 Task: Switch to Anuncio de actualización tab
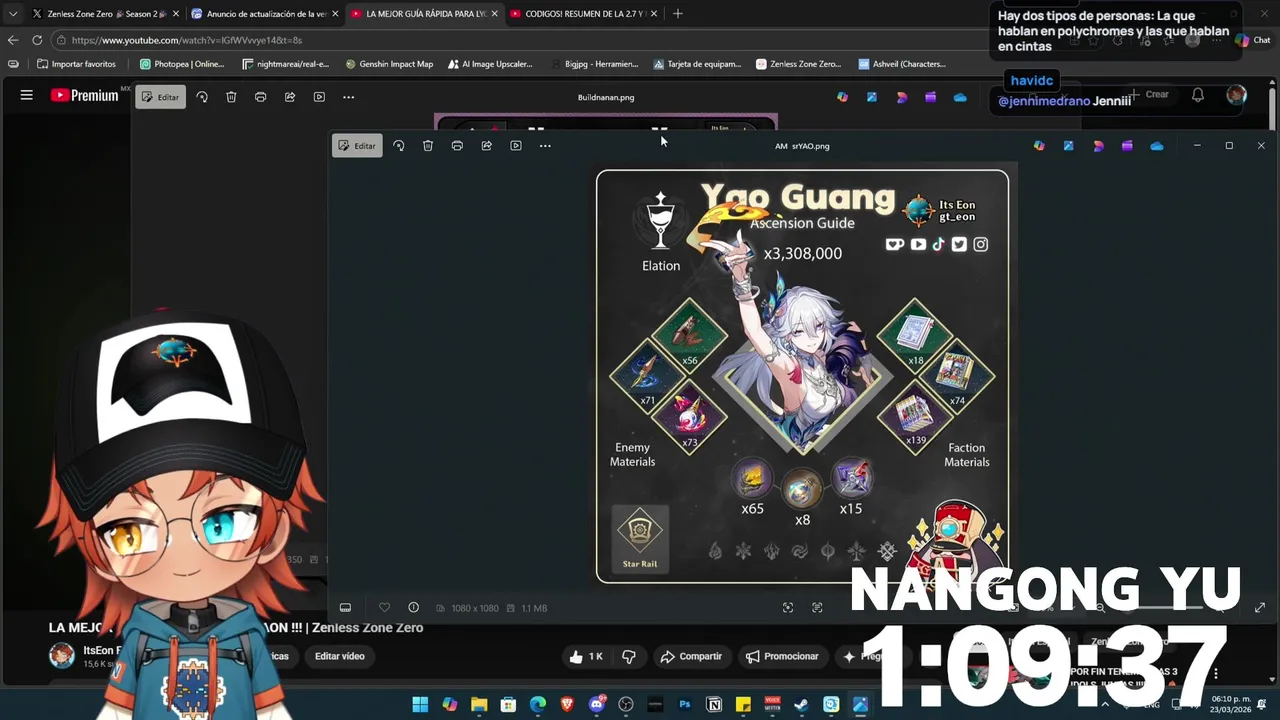(x=265, y=14)
